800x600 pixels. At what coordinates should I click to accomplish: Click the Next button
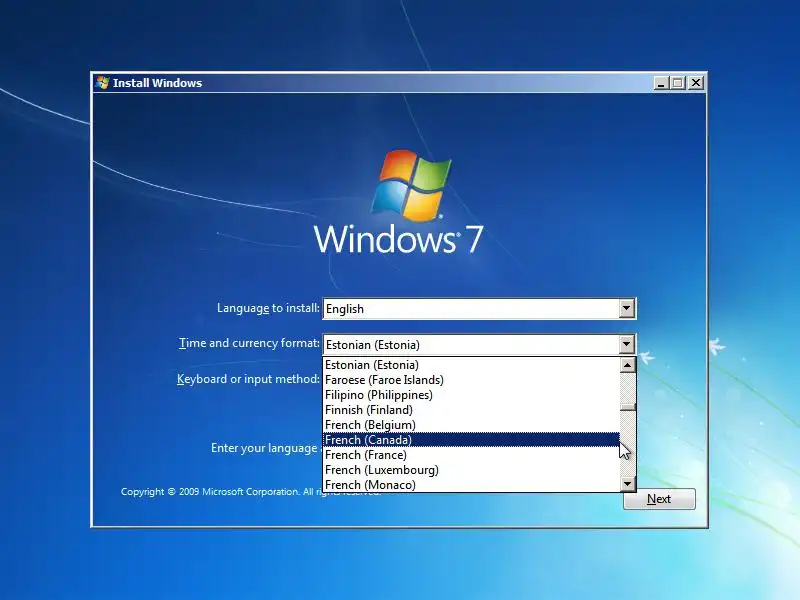pyautogui.click(x=659, y=499)
